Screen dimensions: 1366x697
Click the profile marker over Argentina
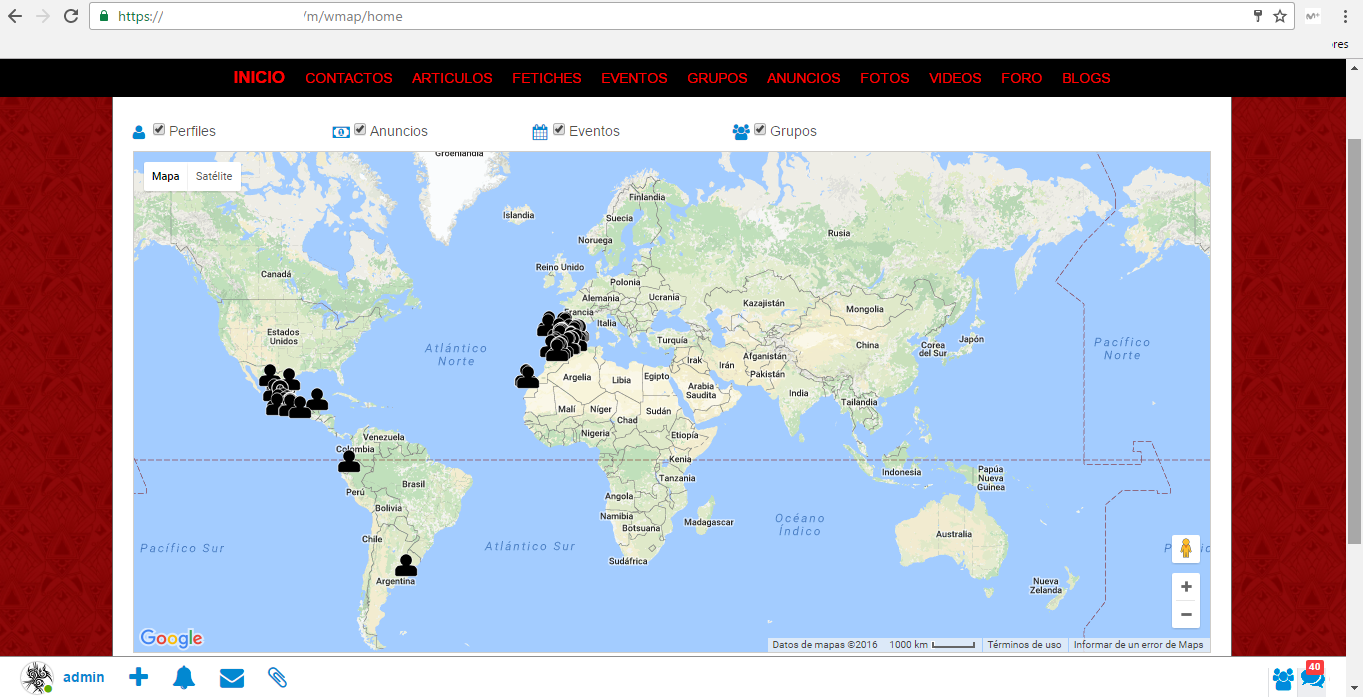(x=406, y=566)
